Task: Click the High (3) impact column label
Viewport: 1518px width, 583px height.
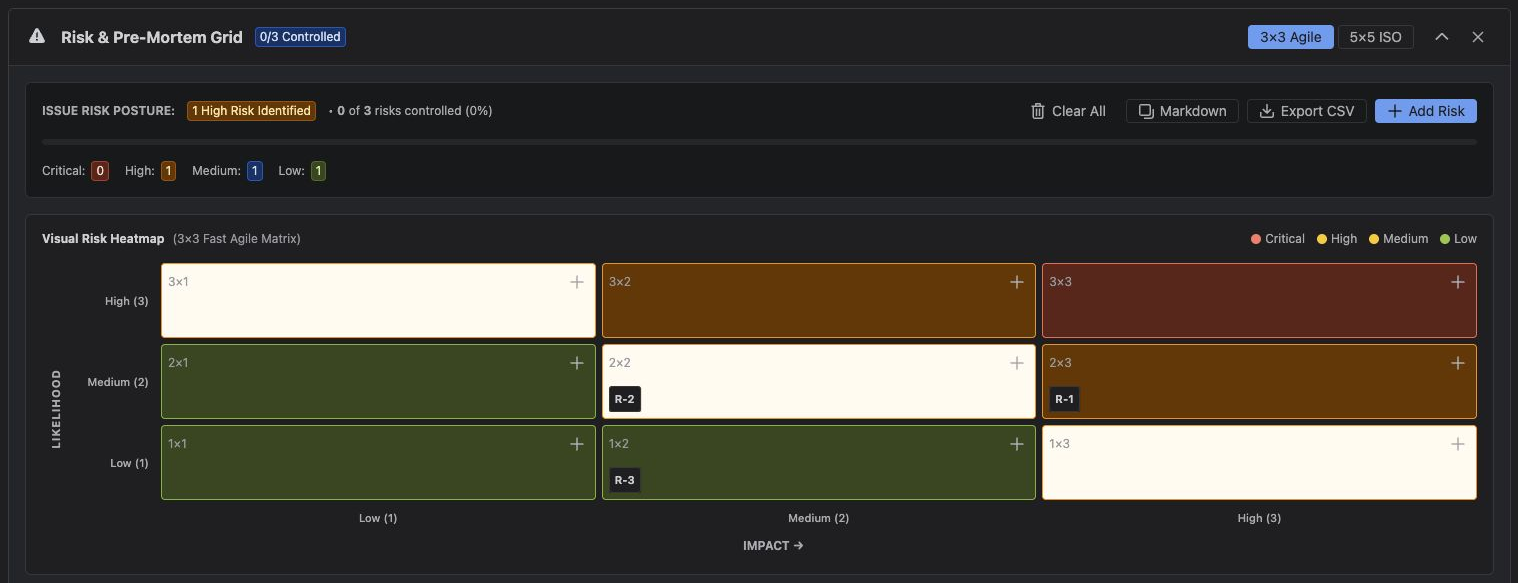Action: pos(1259,518)
